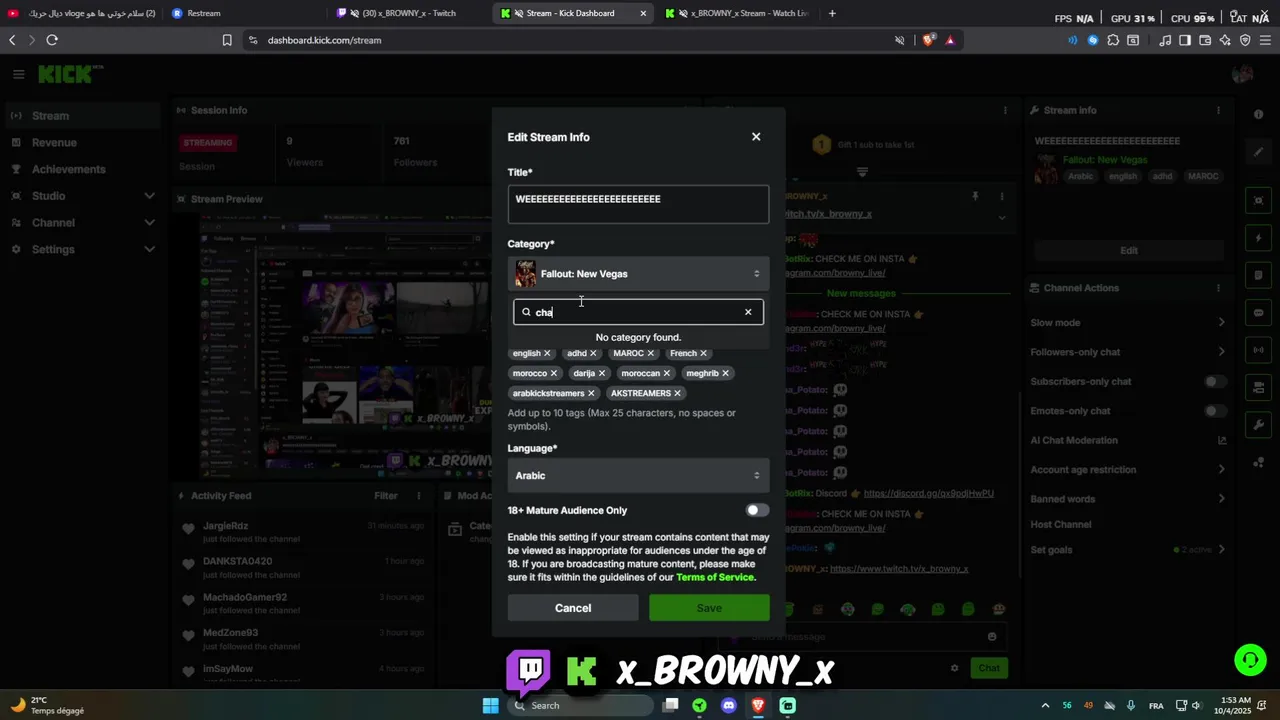The image size is (1280, 720).
Task: Clear the category search field
Action: click(748, 312)
